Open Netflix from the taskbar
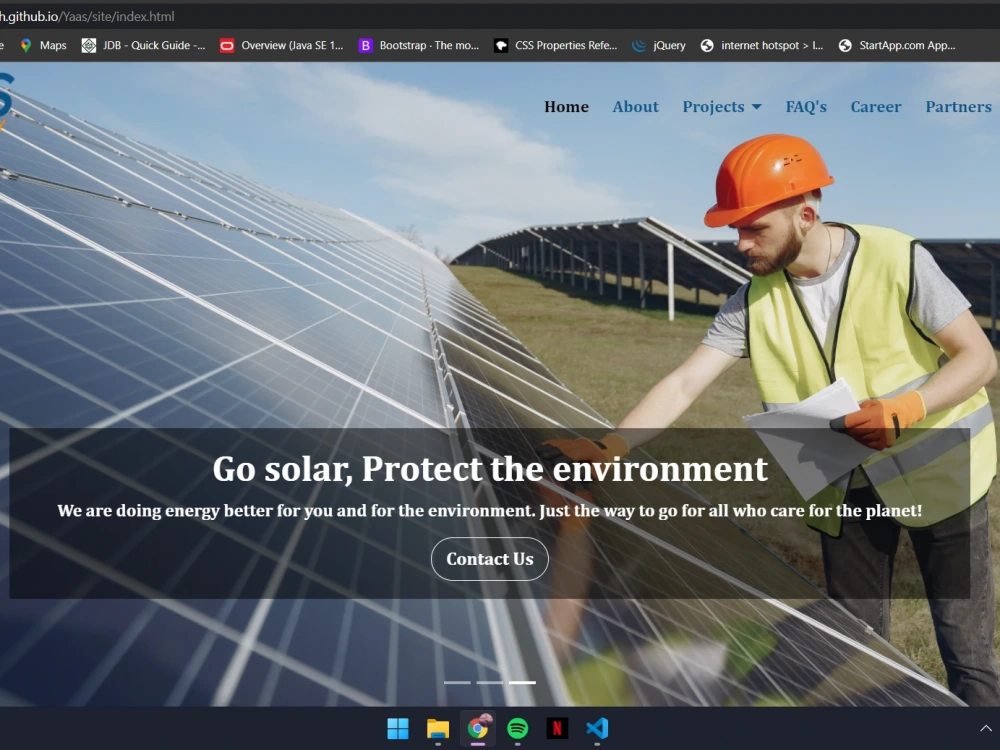Image resolution: width=1000 pixels, height=750 pixels. pos(557,728)
